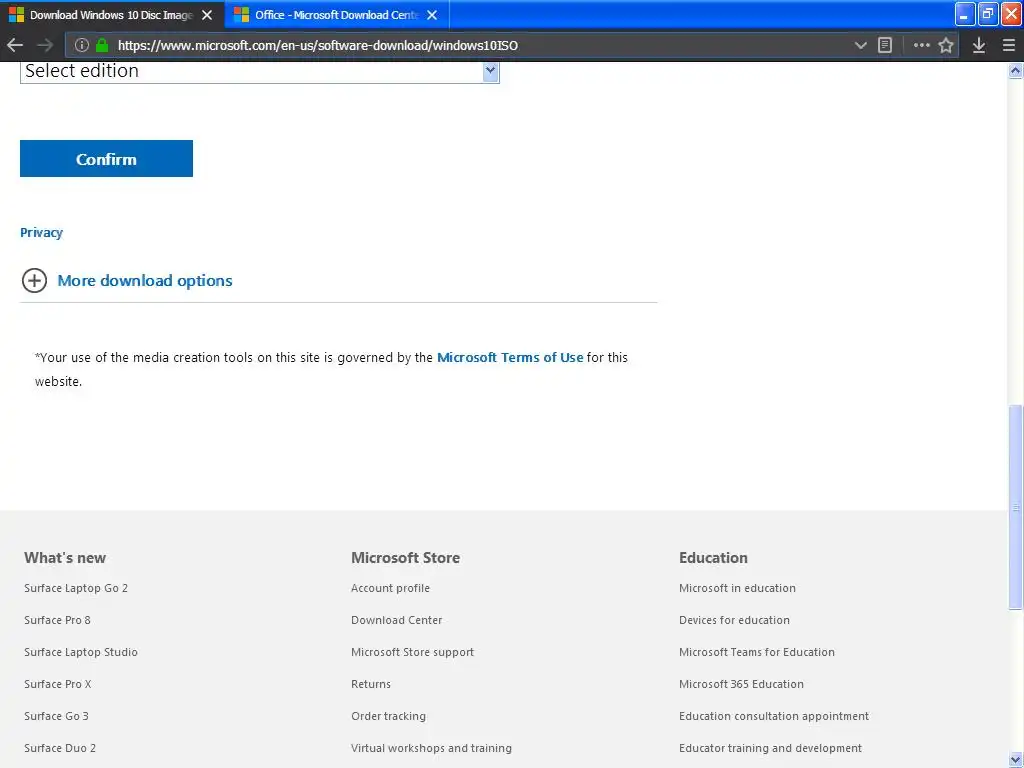Viewport: 1024px width, 768px height.
Task: Open Account profile footer link
Action: pyautogui.click(x=391, y=588)
